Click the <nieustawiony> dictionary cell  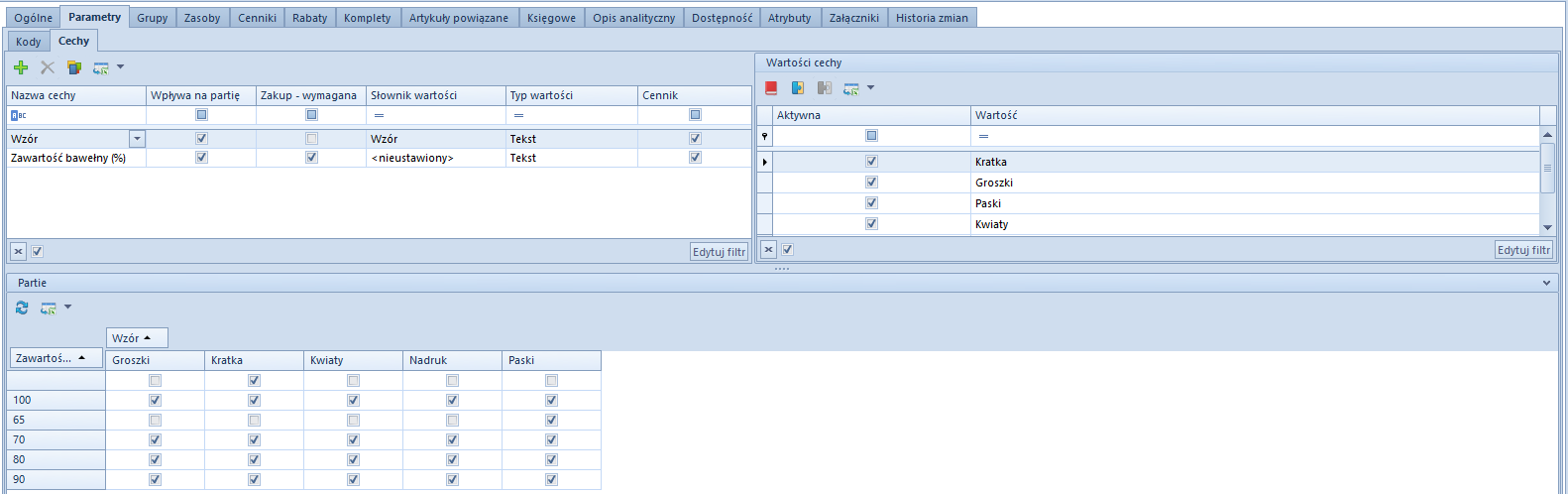[x=435, y=158]
